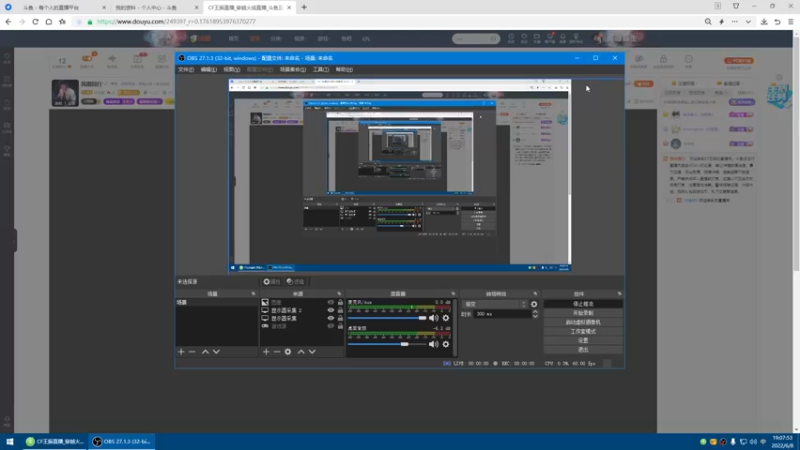Open the 工具 menu in OBS
The height and width of the screenshot is (450, 800).
320,69
